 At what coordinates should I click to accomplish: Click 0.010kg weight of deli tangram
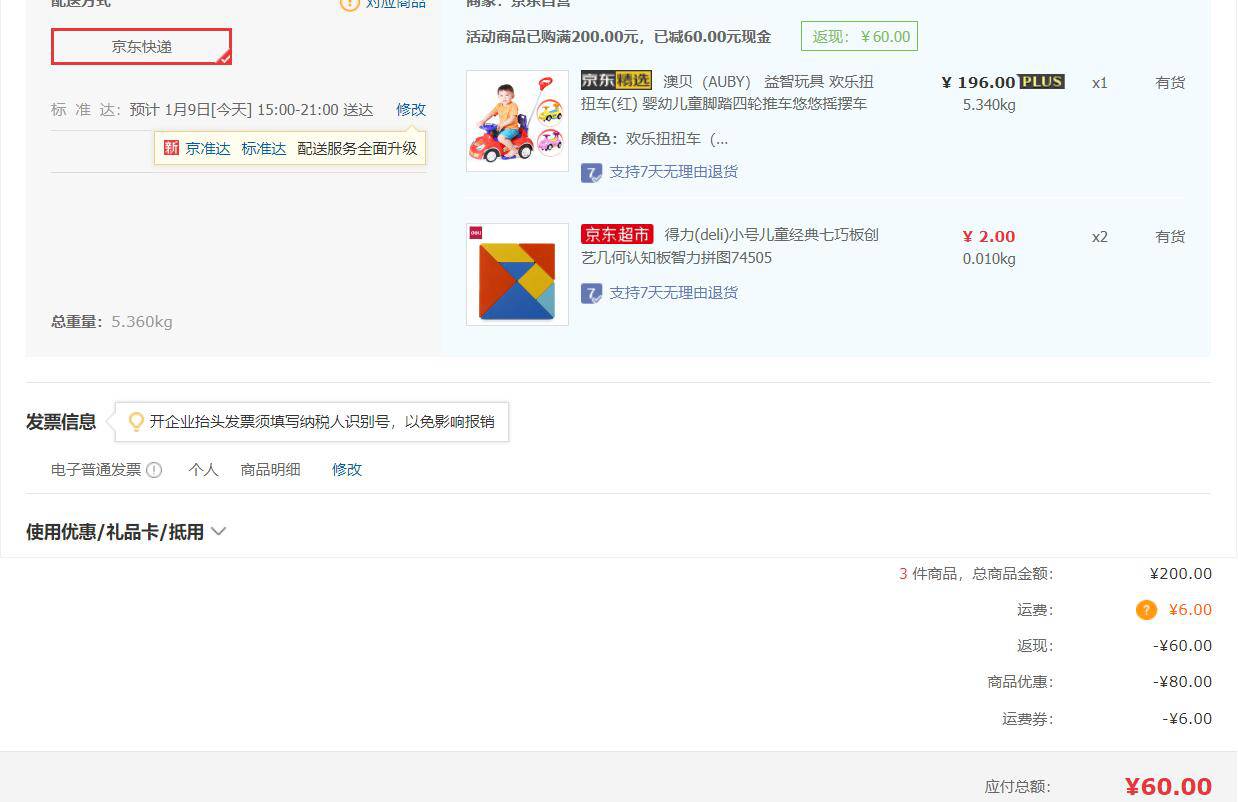point(989,259)
